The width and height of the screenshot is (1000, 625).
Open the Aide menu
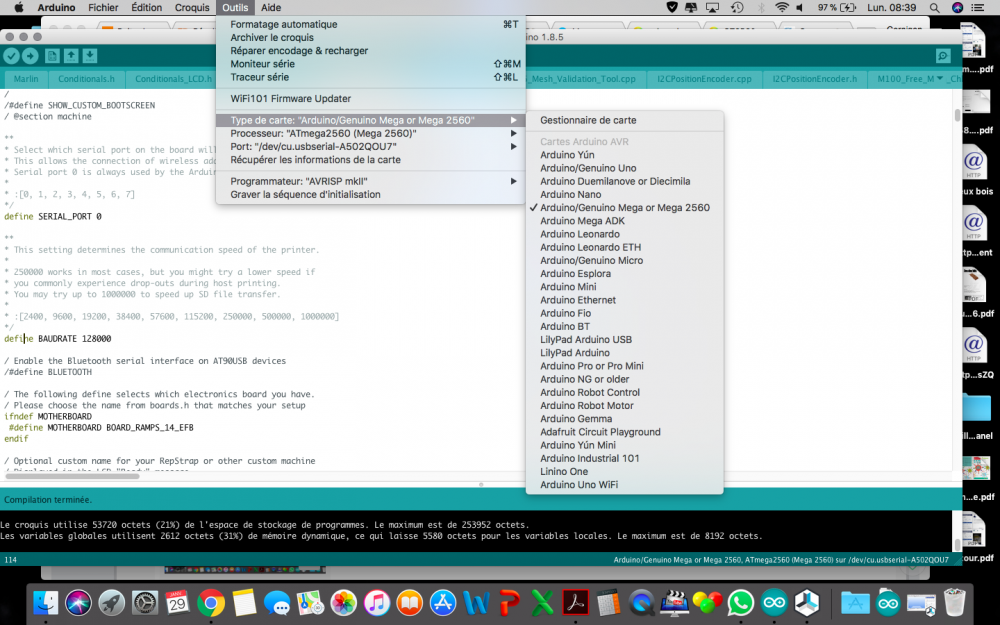point(271,8)
